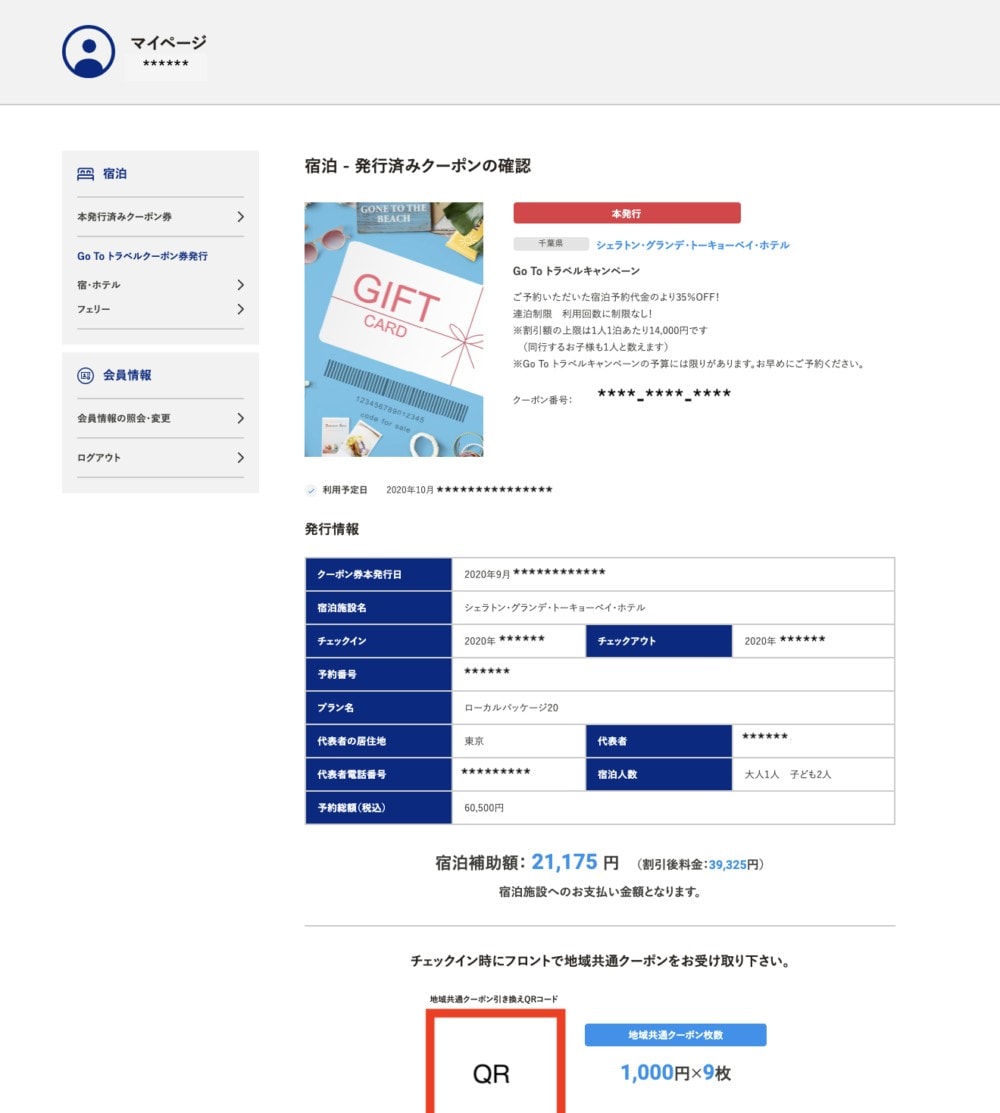Expand the 本発行済みクーポン券 chevron
This screenshot has width=1000, height=1113.
coord(240,216)
